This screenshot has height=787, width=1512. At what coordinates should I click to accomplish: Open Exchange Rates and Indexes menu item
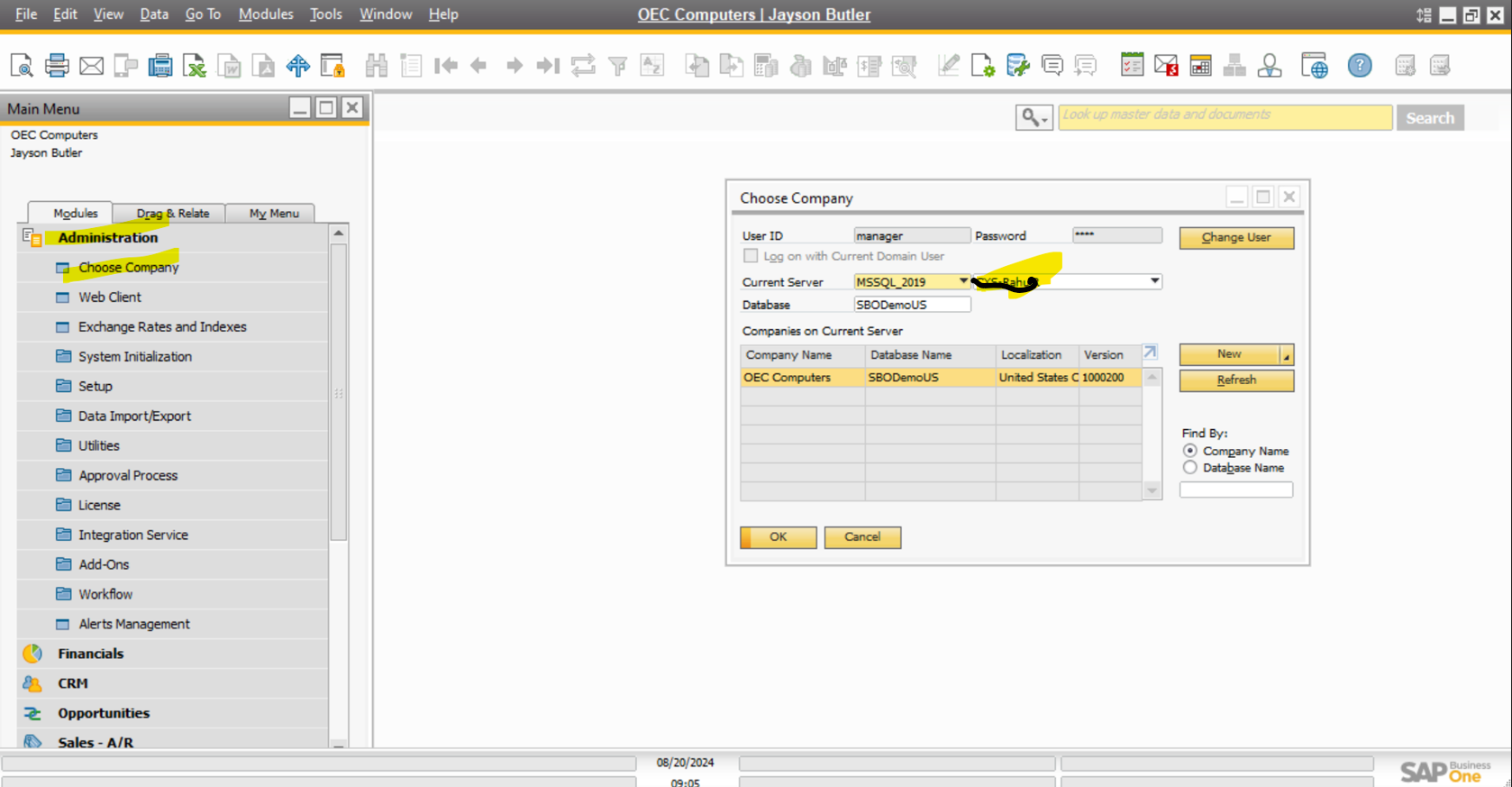[162, 326]
